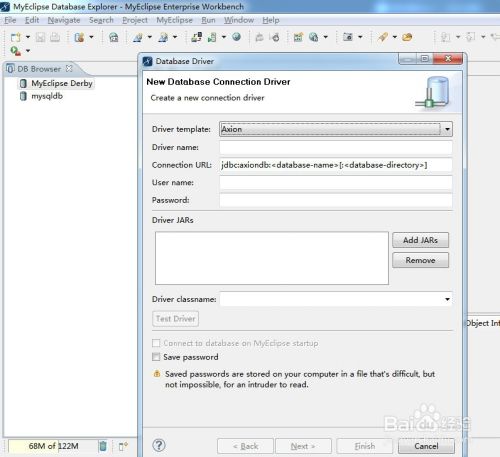
Task: Click the small icon right of trash can
Action: tap(123, 446)
